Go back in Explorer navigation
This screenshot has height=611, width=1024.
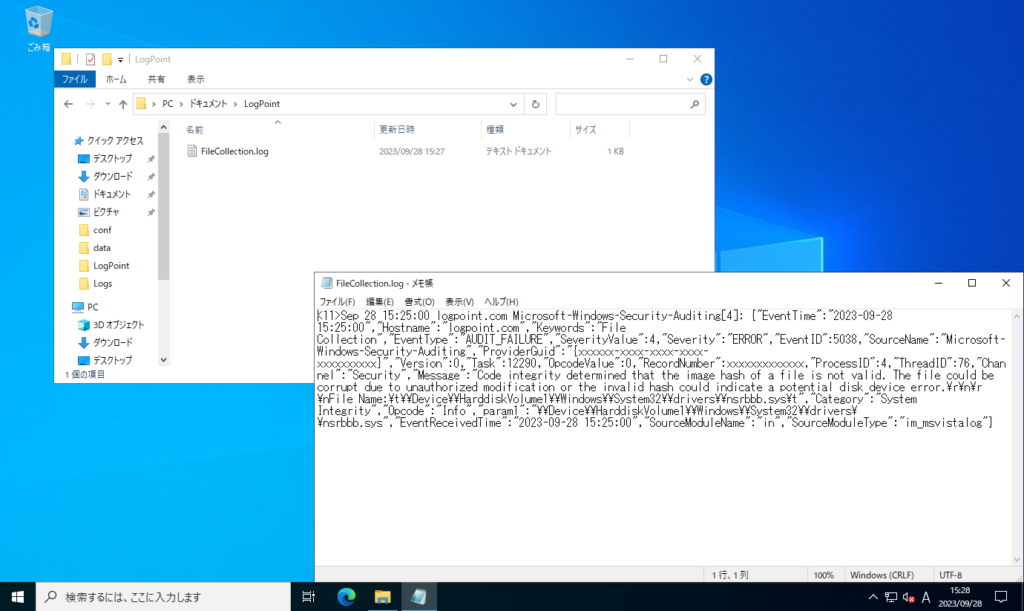tap(69, 104)
